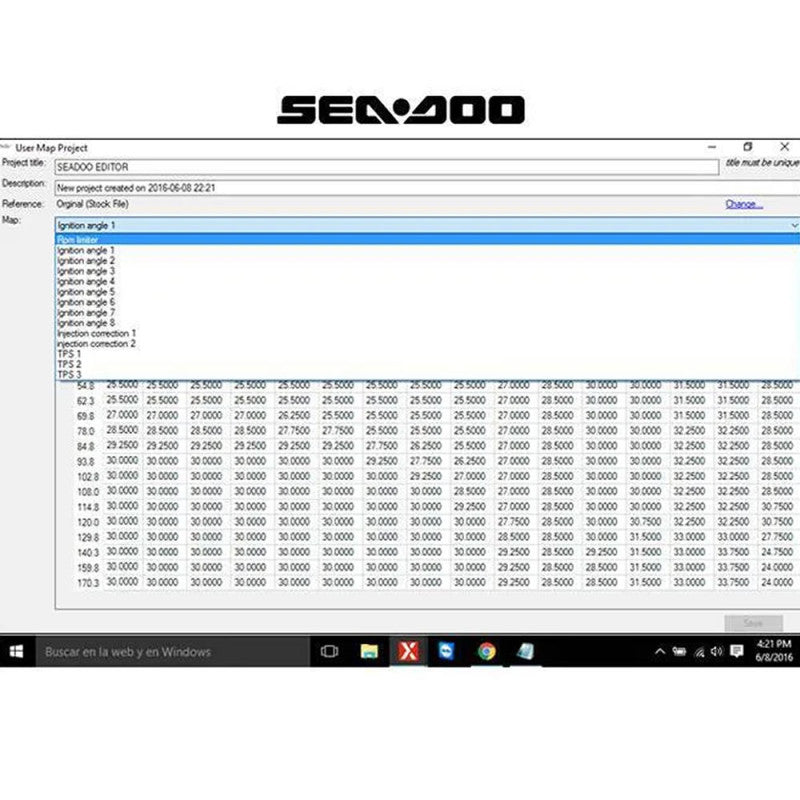Select Rpm limiter from the map list
Viewport: 800px width, 800px height.
click(x=427, y=239)
